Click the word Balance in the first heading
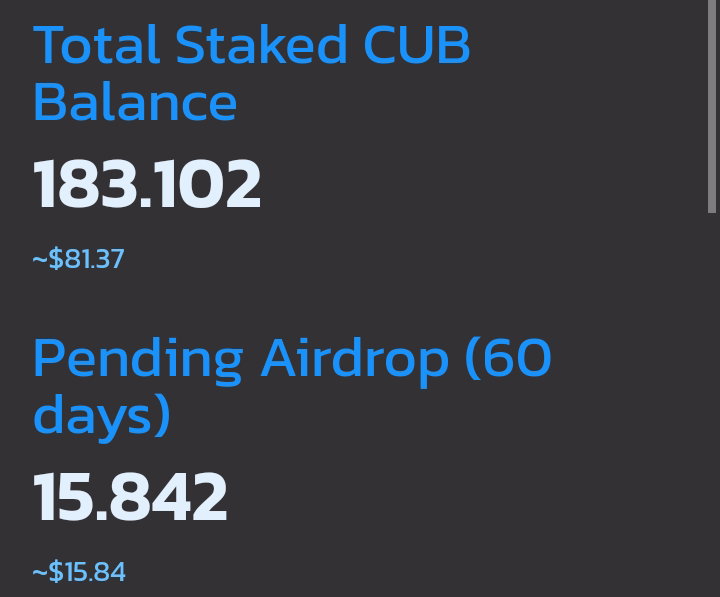Screen dimensions: 720x597 pyautogui.click(x=135, y=101)
